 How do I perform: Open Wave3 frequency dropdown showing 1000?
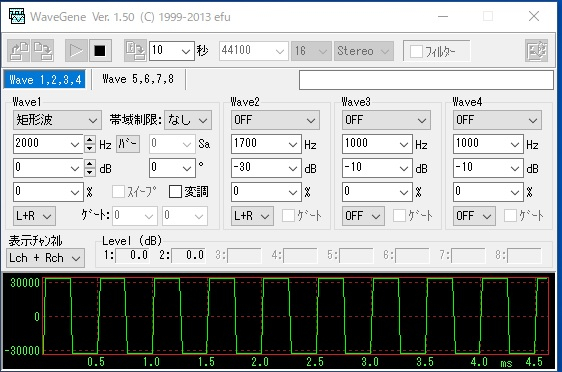(404, 144)
